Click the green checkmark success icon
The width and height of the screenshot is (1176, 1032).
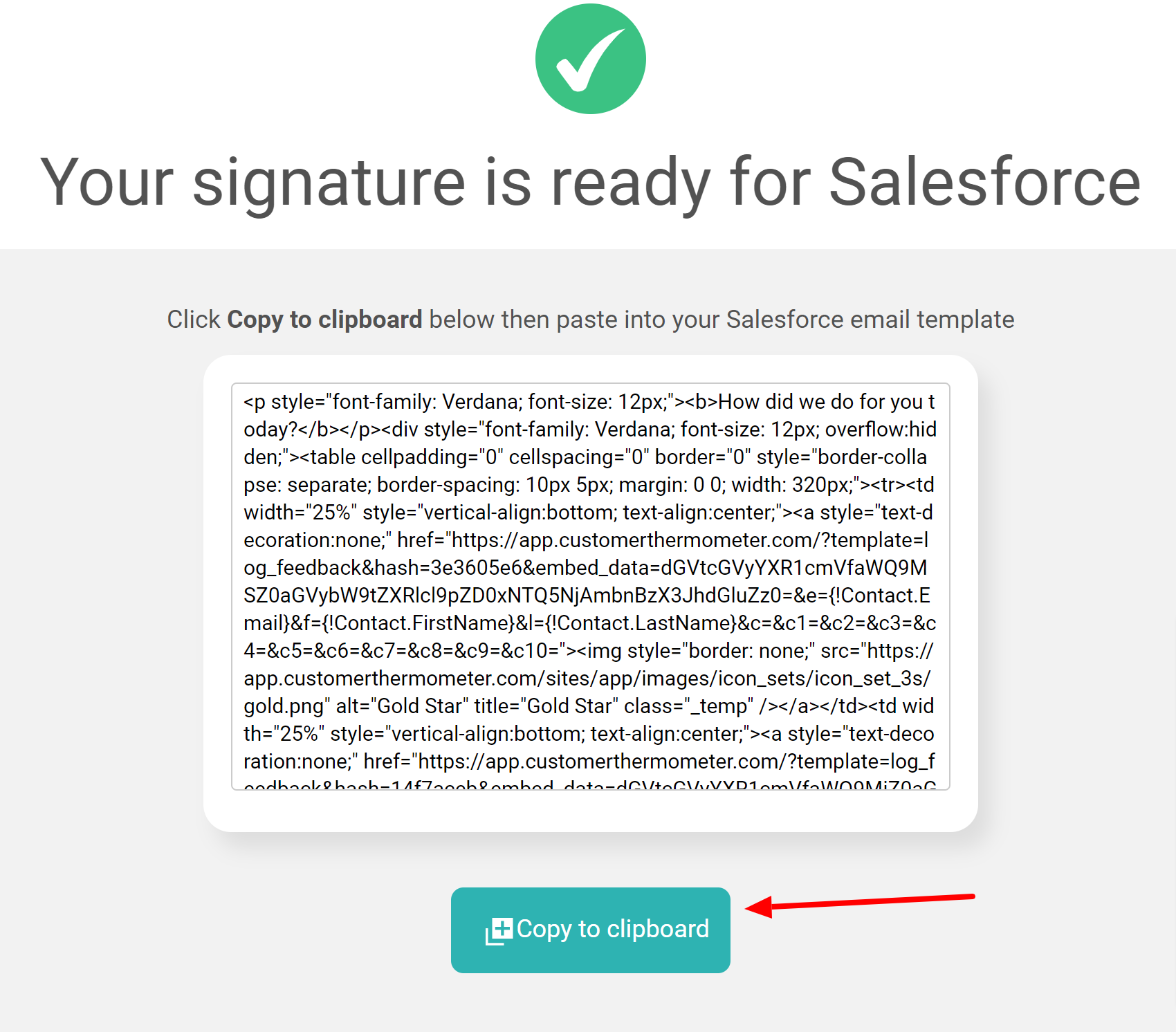tap(590, 59)
